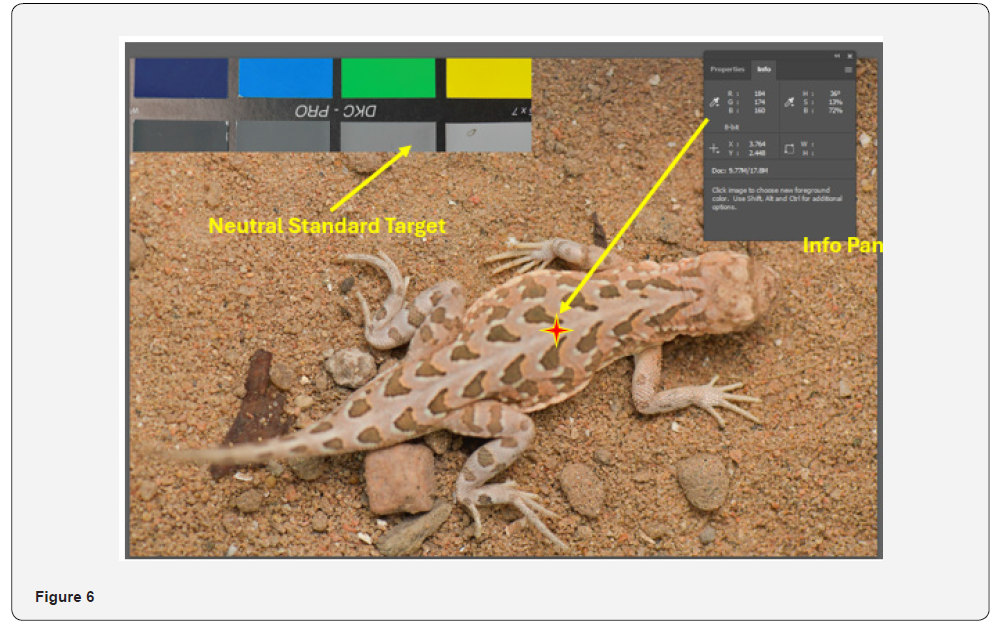Click the X coordinate value 3.764

click(x=757, y=144)
